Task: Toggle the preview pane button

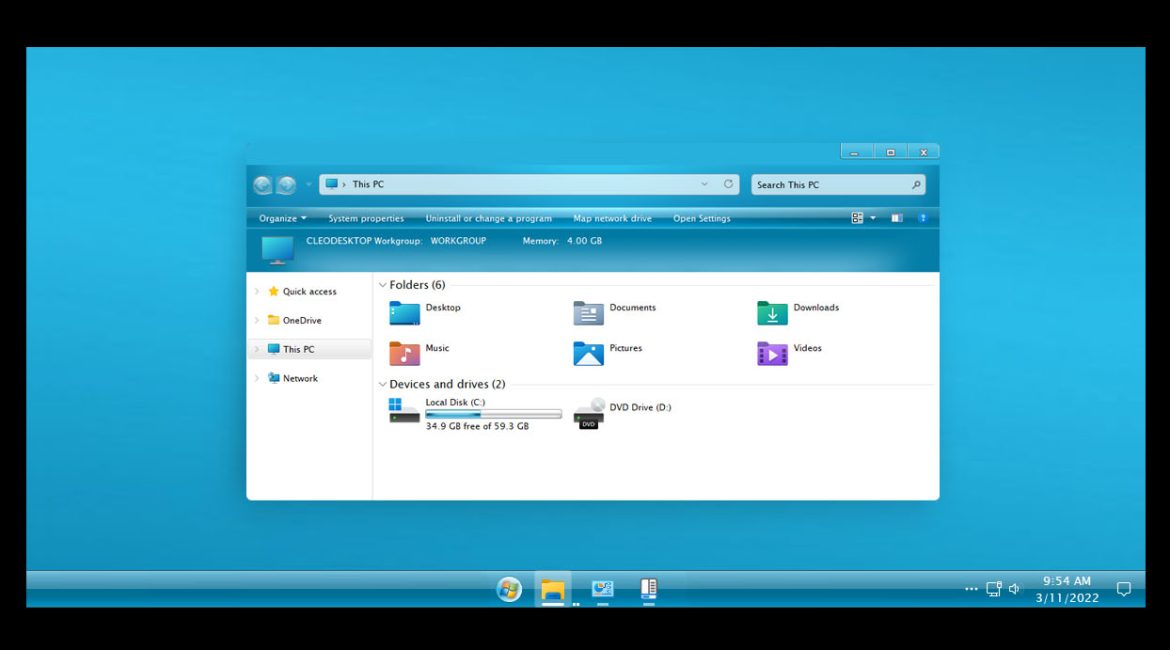Action: click(896, 218)
